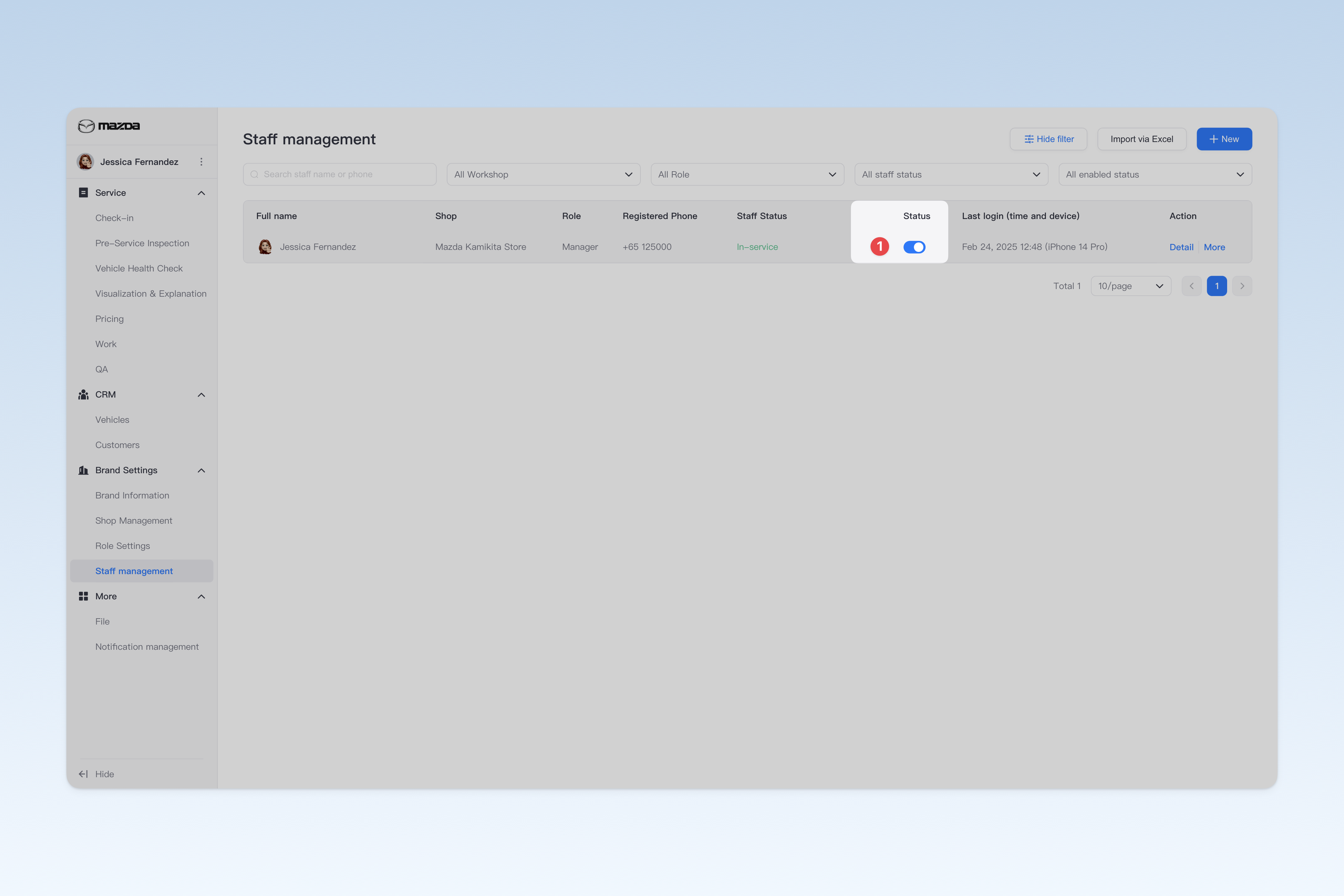Viewport: 1344px width, 896px height.
Task: Click the More grid icon in sidebar
Action: click(x=83, y=596)
